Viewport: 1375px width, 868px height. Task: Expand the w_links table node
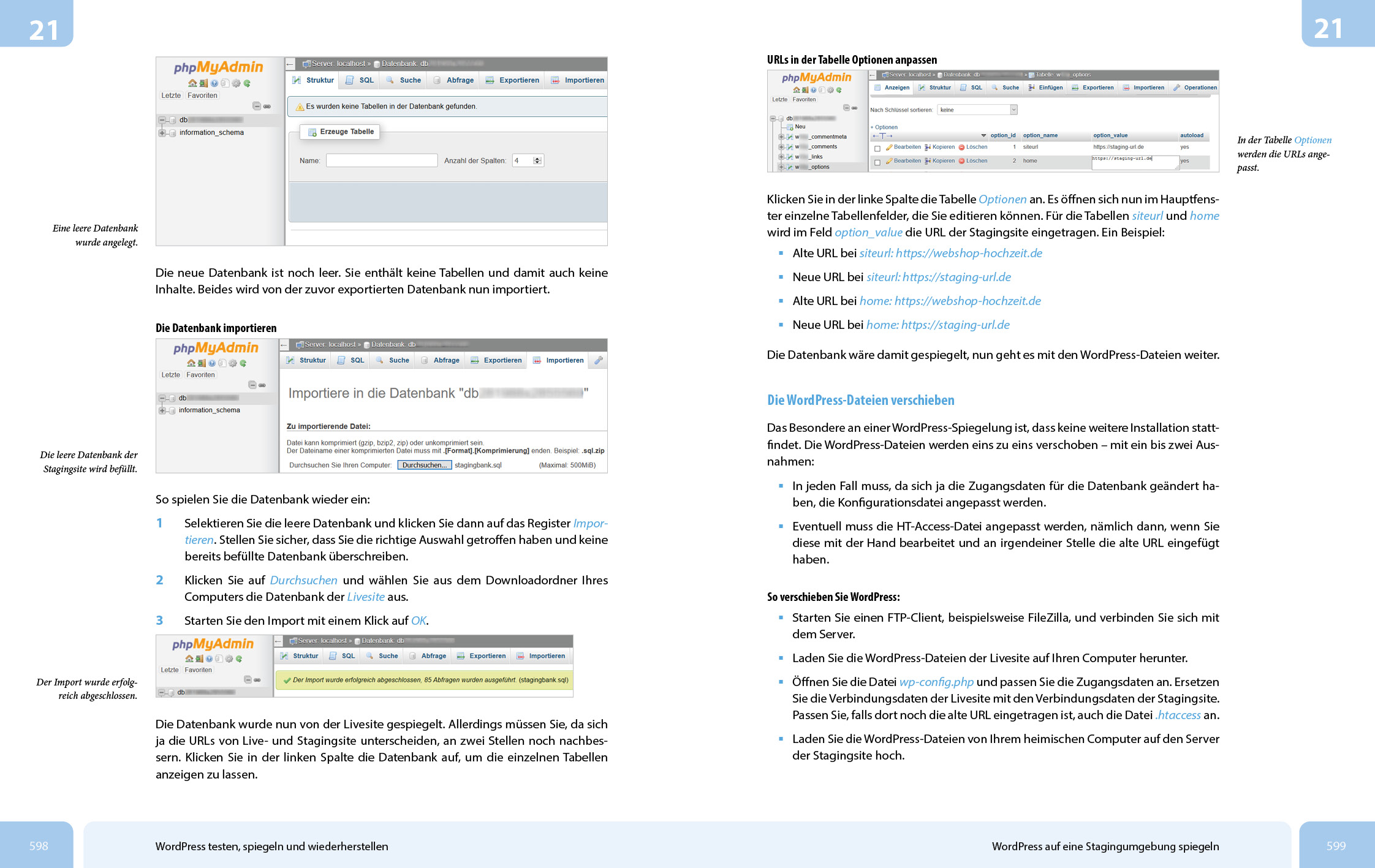[x=781, y=157]
